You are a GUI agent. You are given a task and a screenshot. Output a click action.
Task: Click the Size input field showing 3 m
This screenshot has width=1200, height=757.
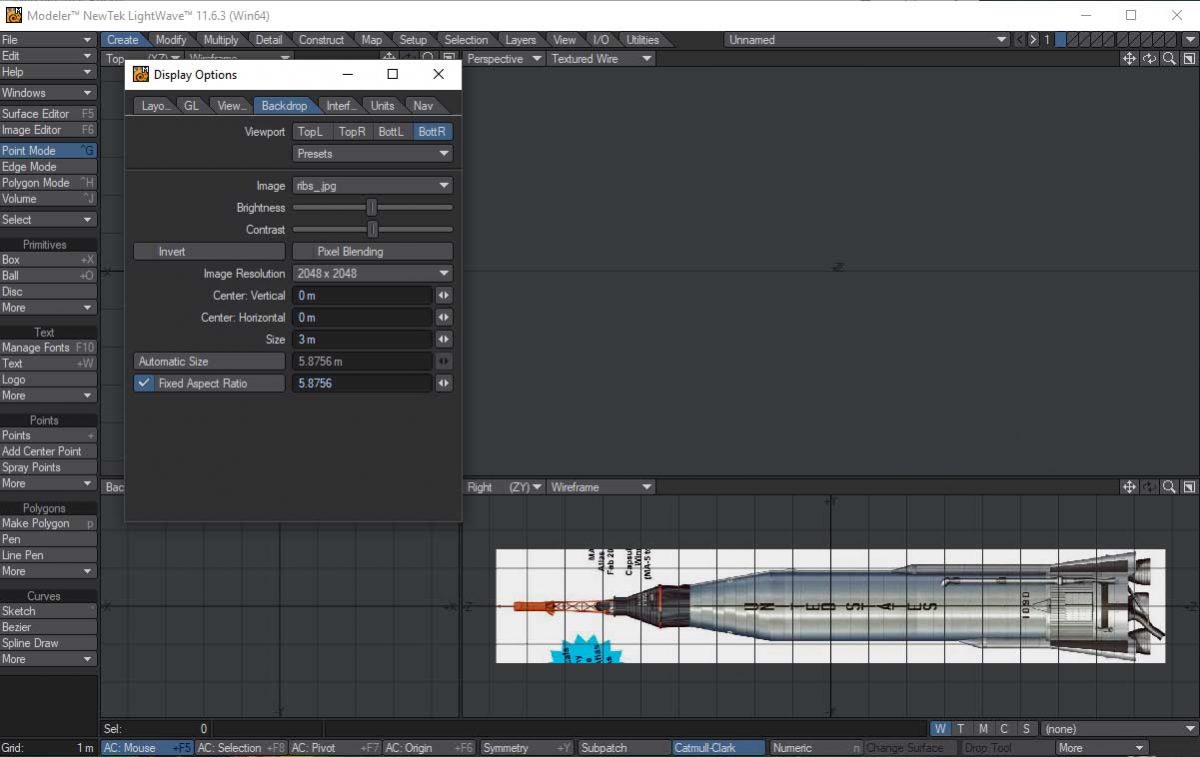pyautogui.click(x=362, y=339)
